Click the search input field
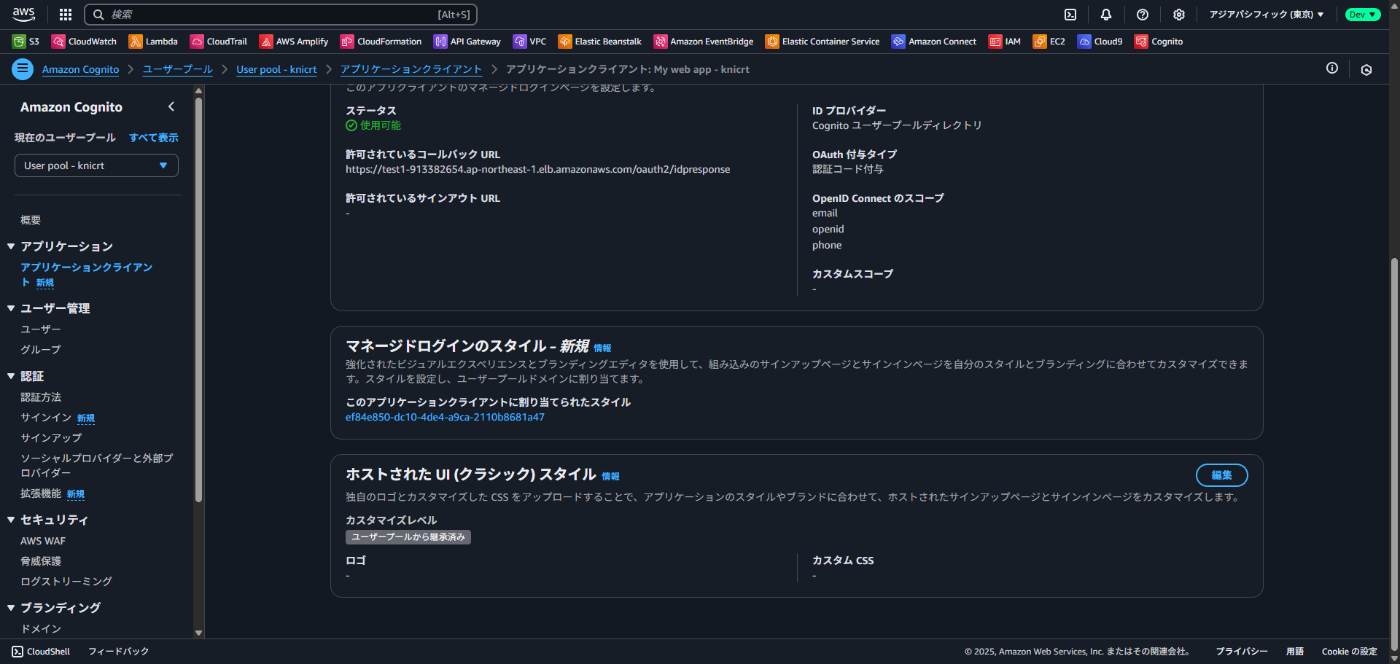1400x664 pixels. click(x=280, y=14)
